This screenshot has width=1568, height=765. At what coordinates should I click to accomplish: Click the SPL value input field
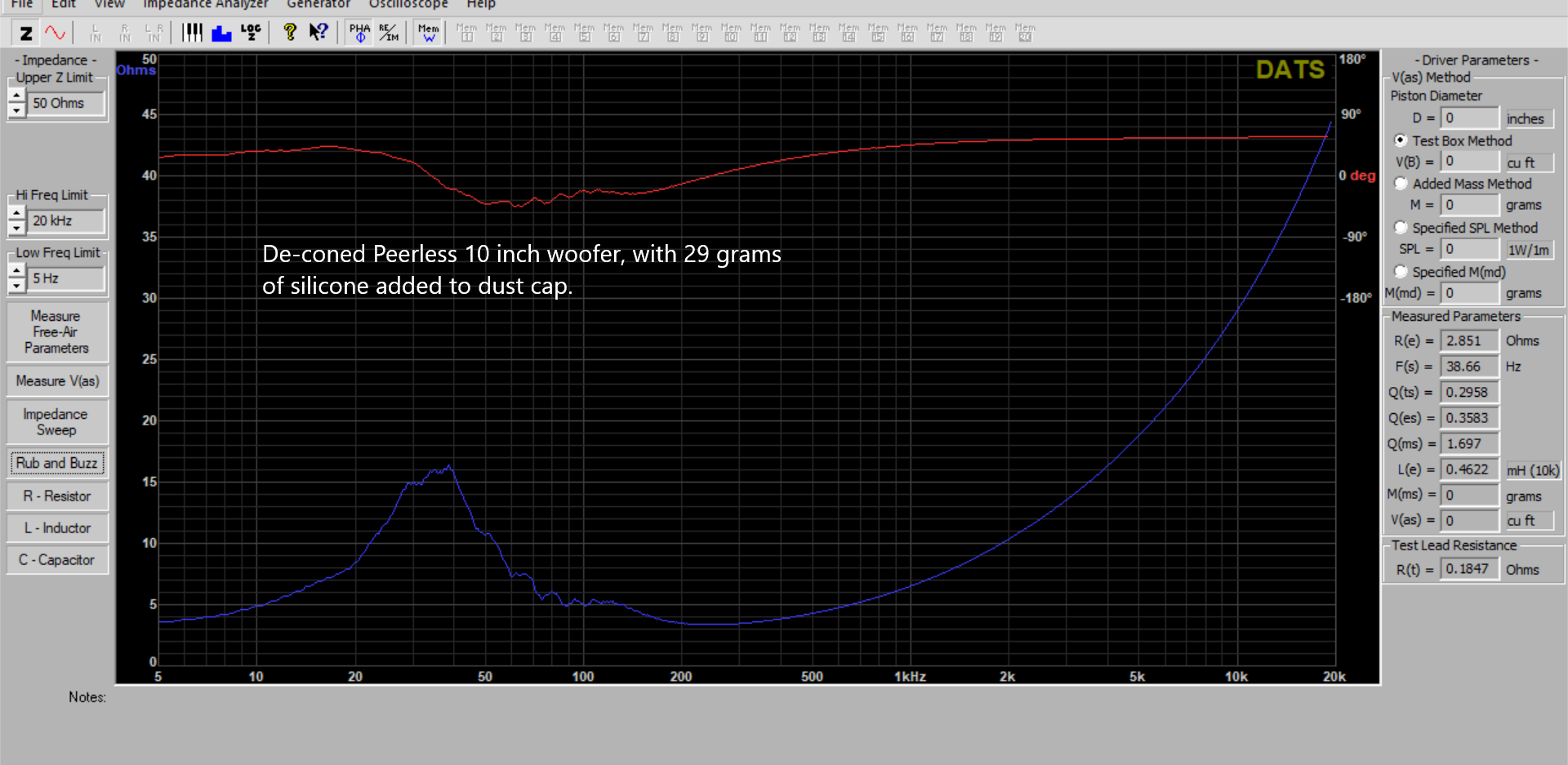point(1470,249)
